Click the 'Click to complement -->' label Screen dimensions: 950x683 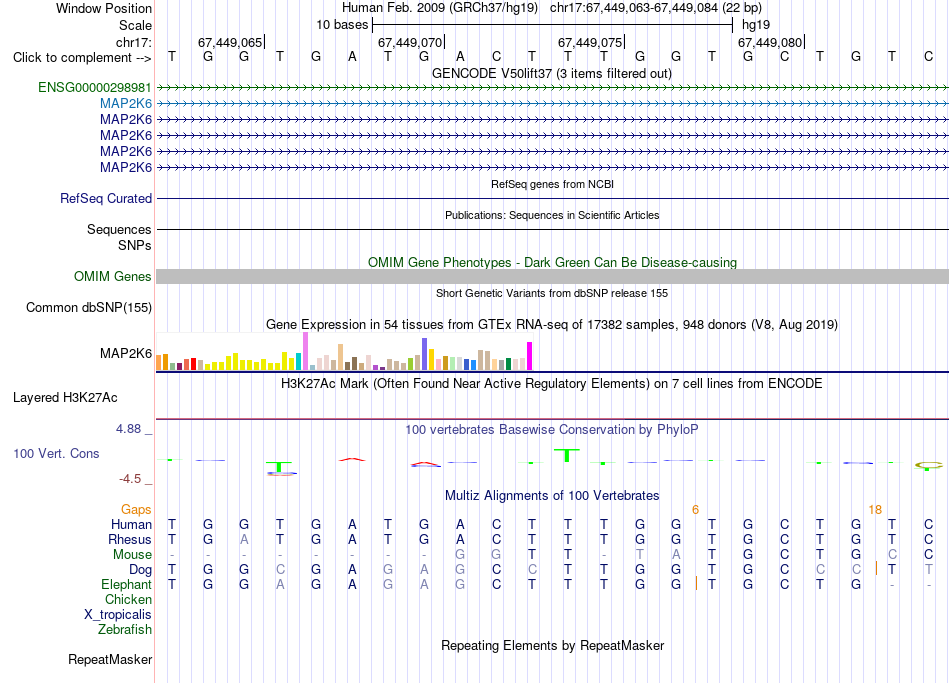point(82,58)
